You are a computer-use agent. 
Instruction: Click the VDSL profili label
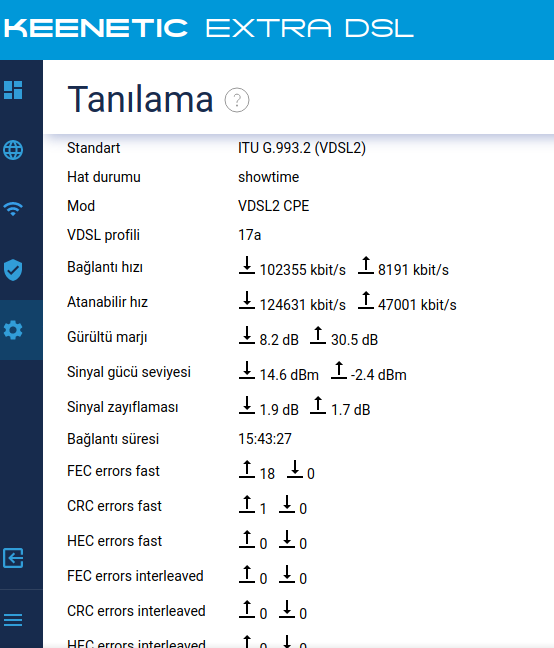tap(103, 235)
